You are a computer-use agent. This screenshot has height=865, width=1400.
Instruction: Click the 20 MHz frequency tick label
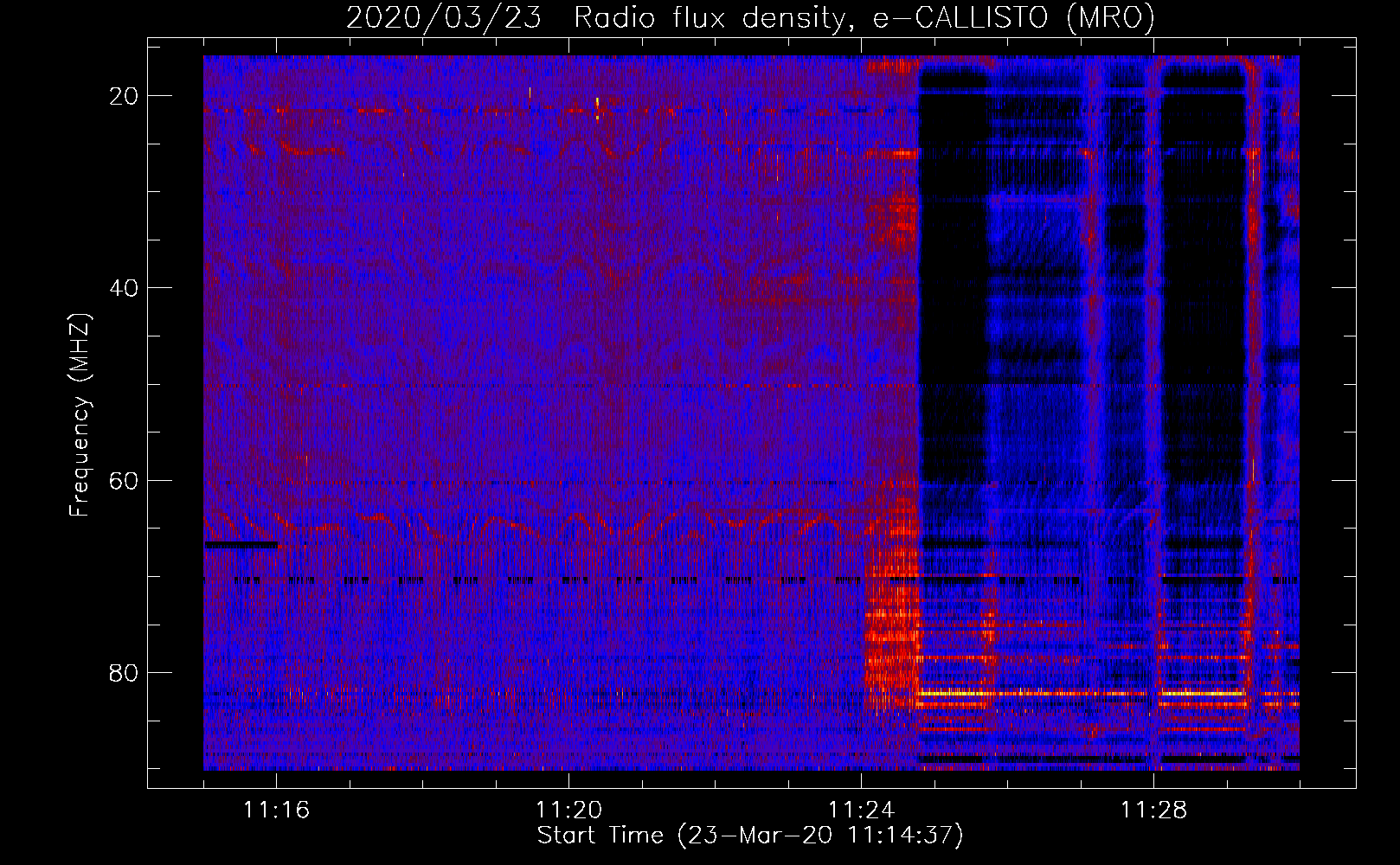click(x=124, y=96)
